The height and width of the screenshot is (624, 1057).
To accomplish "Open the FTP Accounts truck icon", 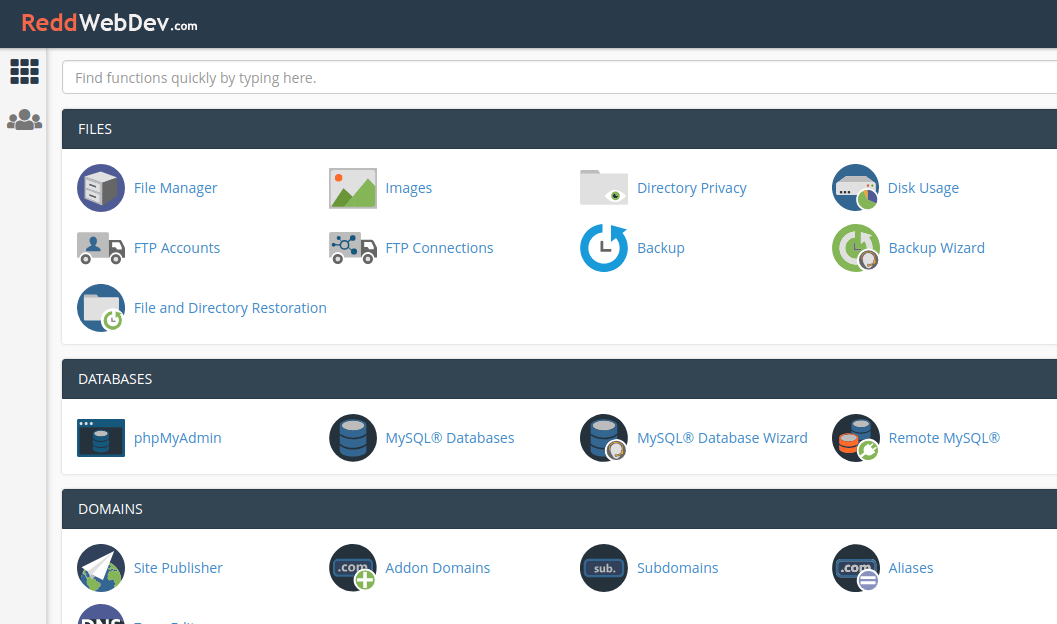I will (x=101, y=248).
